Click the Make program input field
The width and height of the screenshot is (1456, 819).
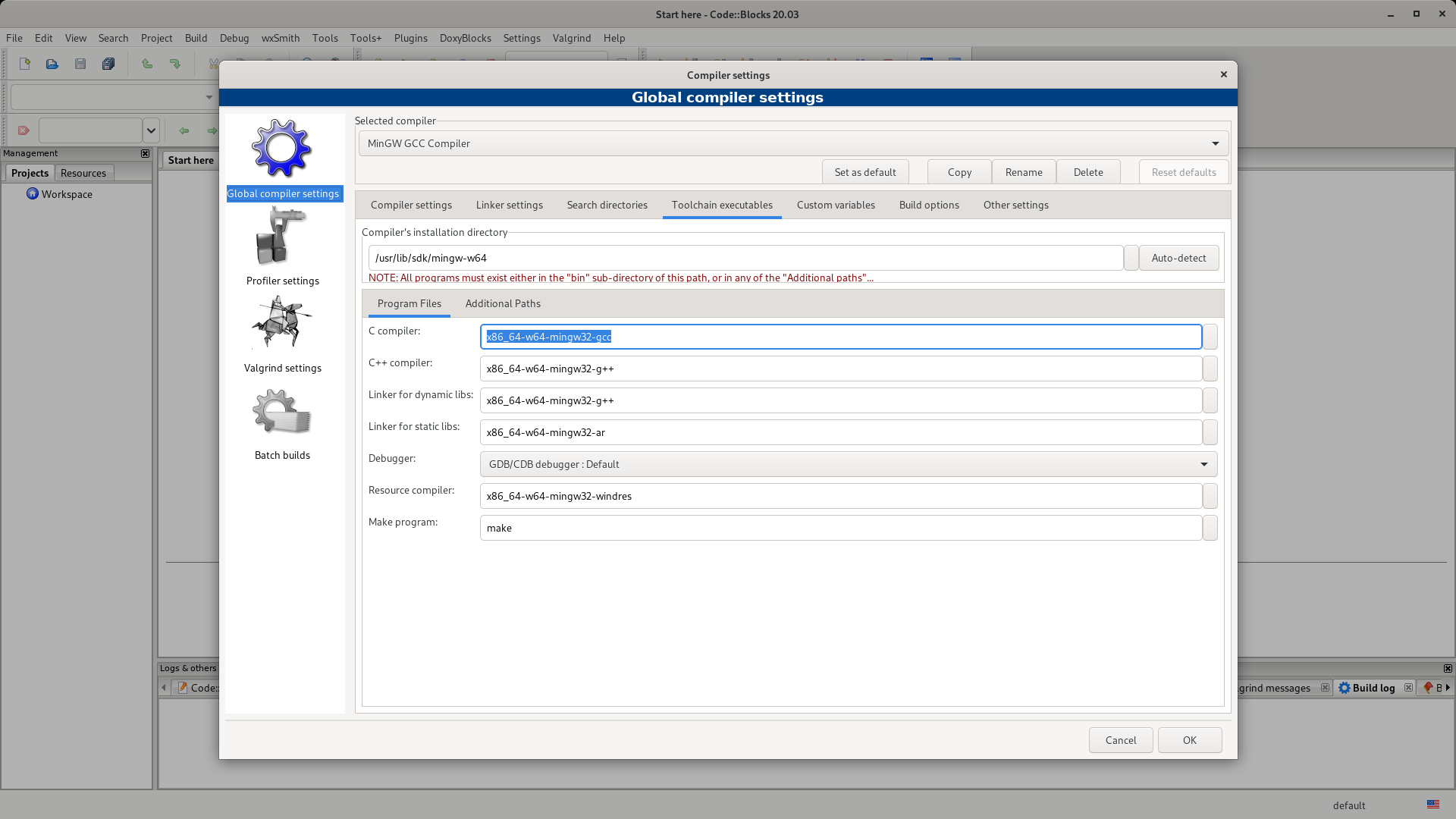coord(841,528)
